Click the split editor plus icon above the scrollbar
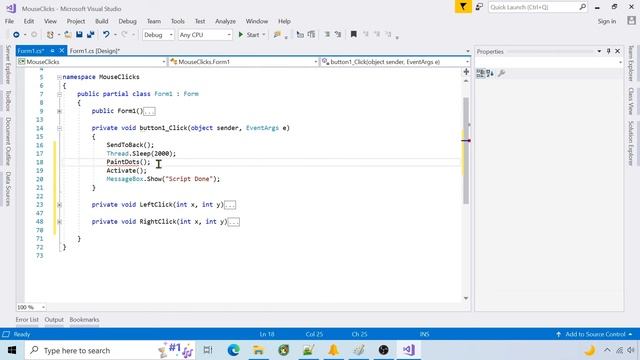 click(466, 72)
